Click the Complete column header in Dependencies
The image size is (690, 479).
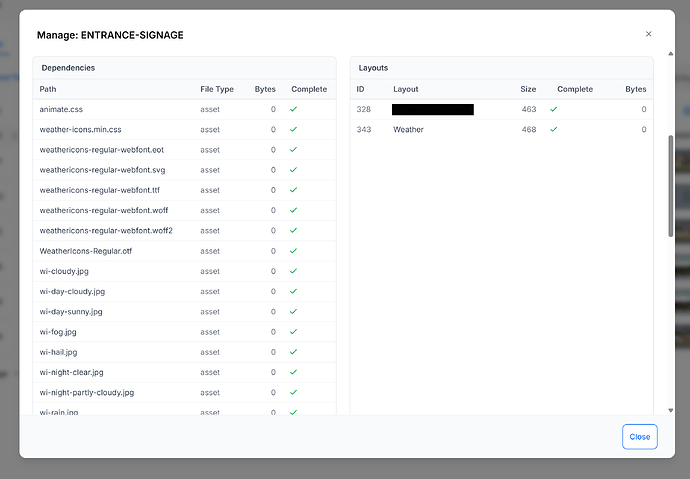pyautogui.click(x=309, y=89)
